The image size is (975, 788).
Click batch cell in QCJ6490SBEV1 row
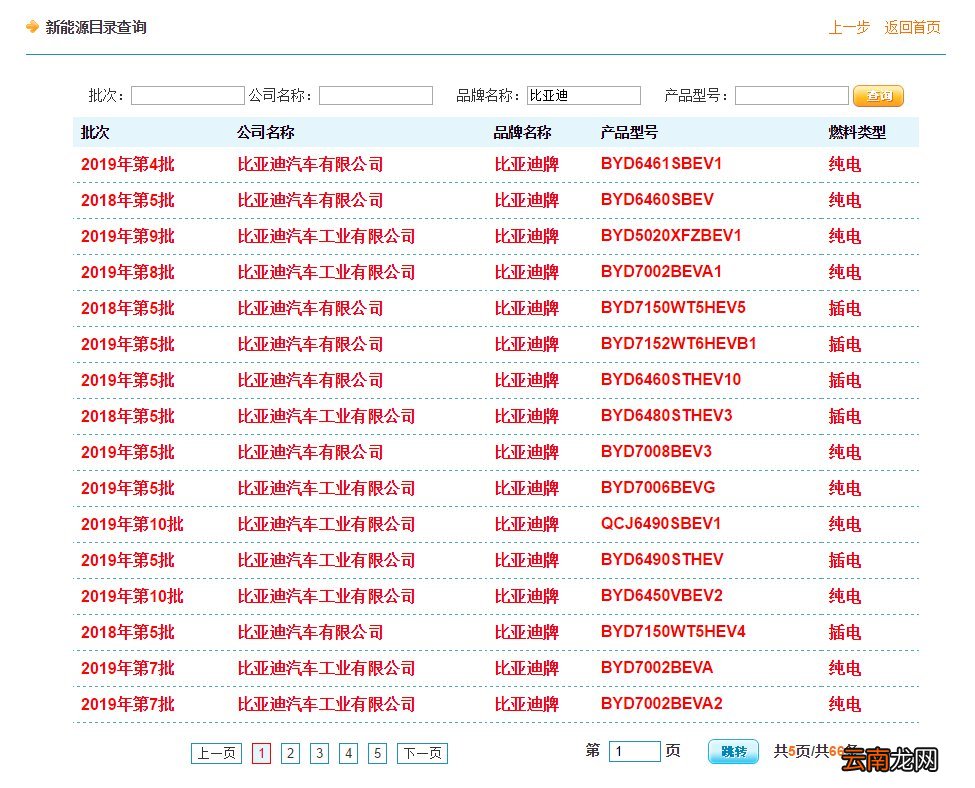(x=132, y=524)
